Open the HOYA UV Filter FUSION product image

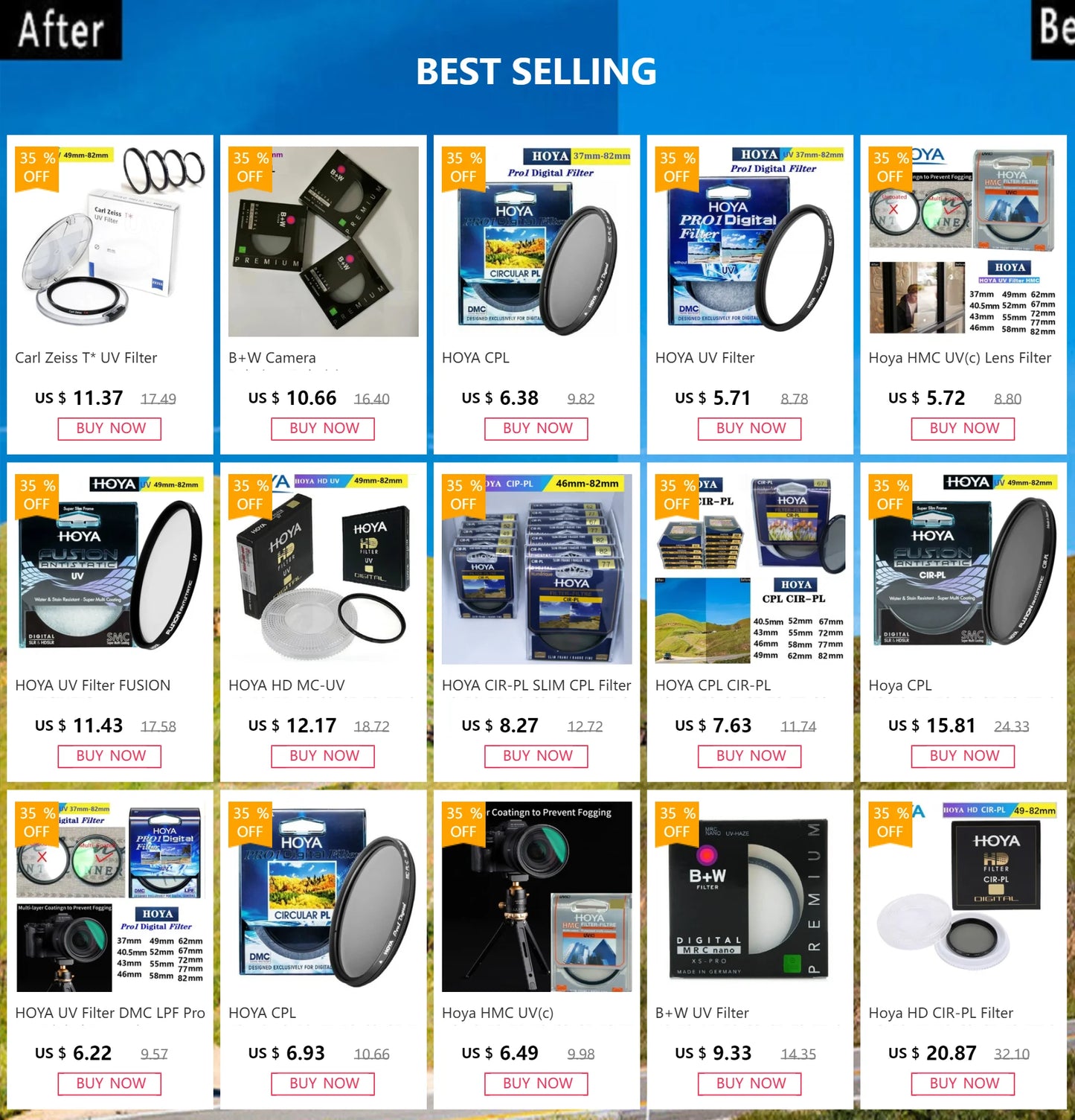tap(110, 569)
